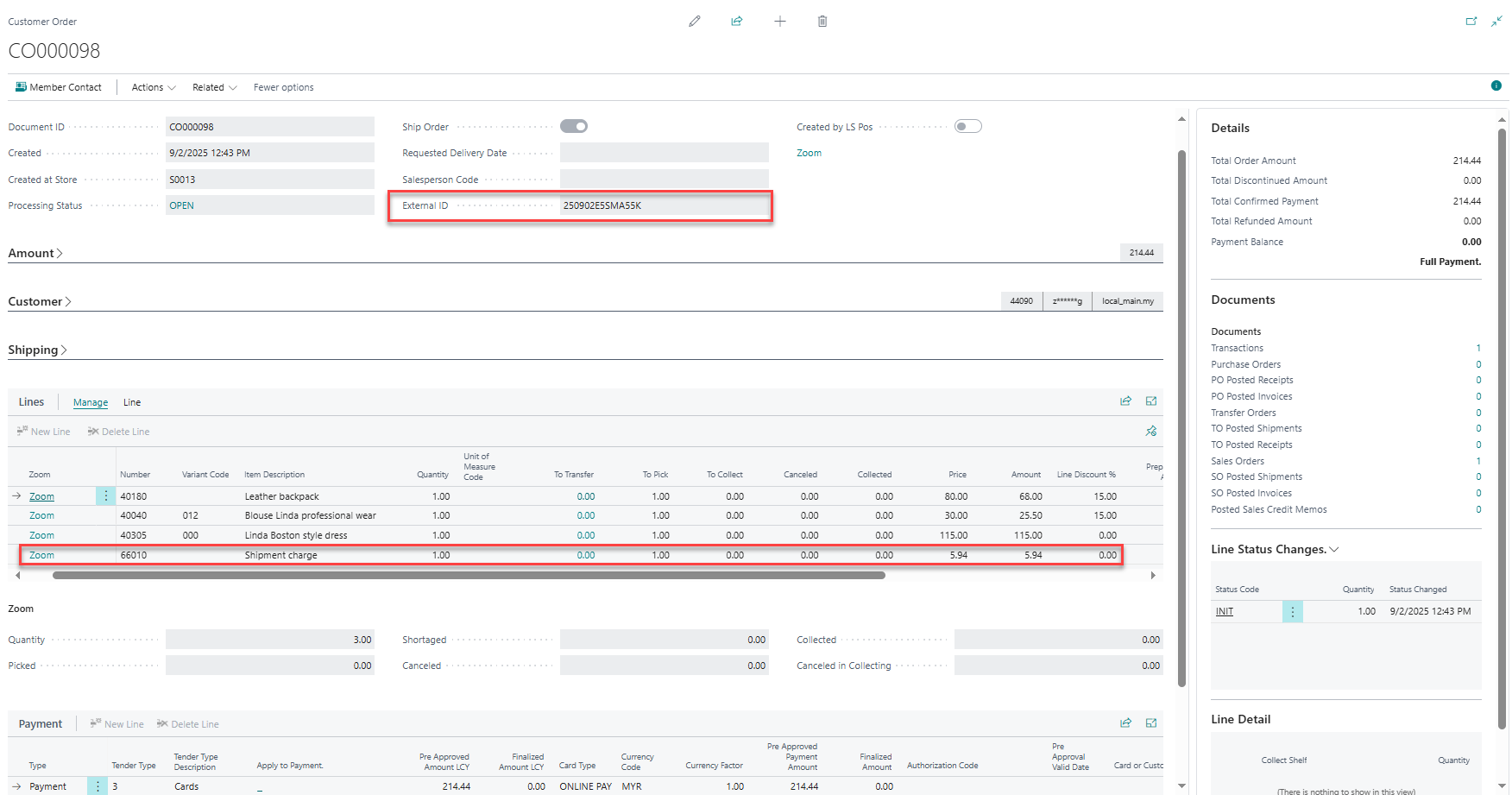Click the pin icon in Lines section

(1150, 431)
